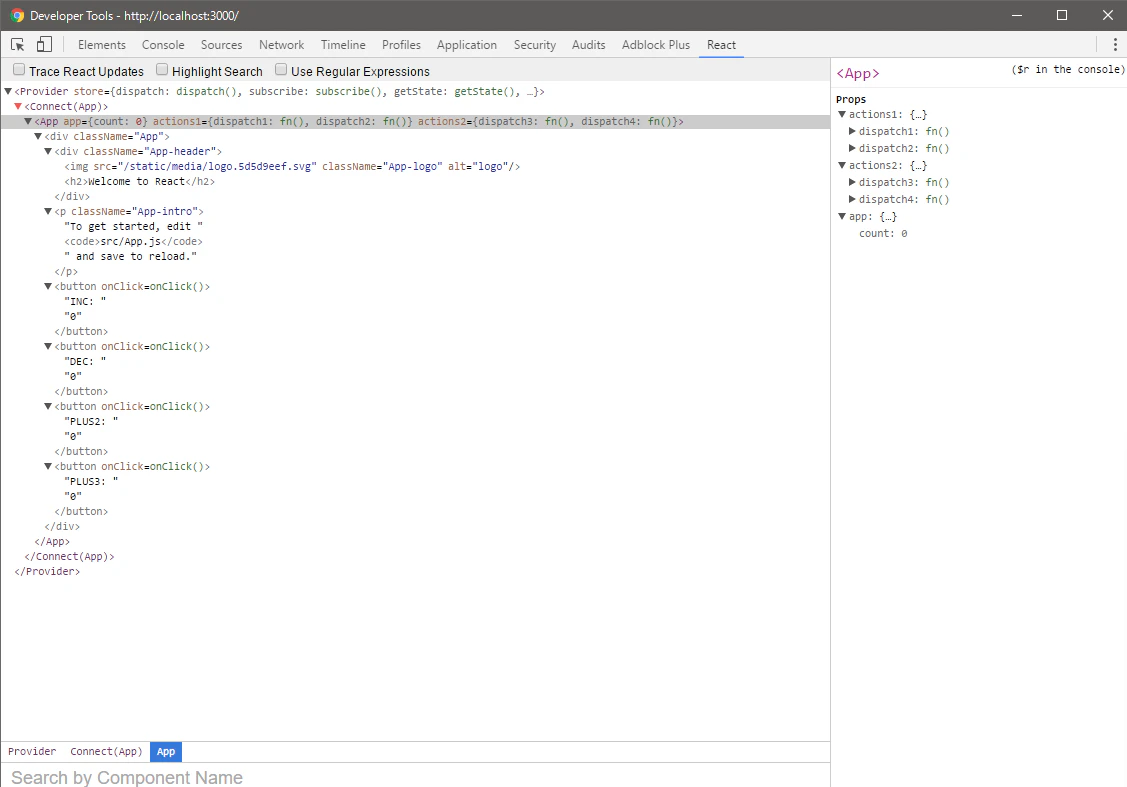
Task: Maximize the Developer Tools window
Action: [x=1062, y=15]
